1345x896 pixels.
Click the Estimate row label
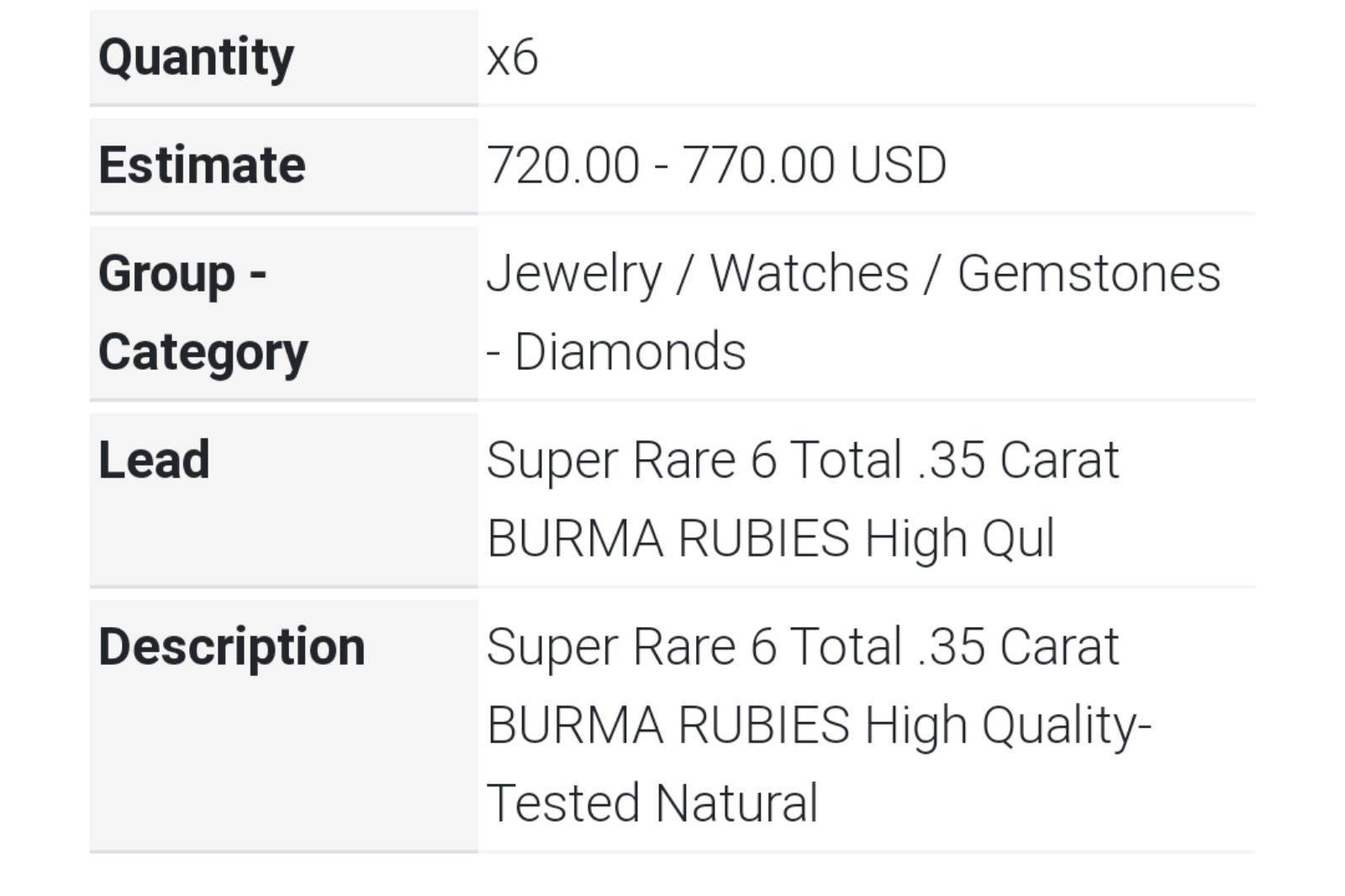point(202,165)
